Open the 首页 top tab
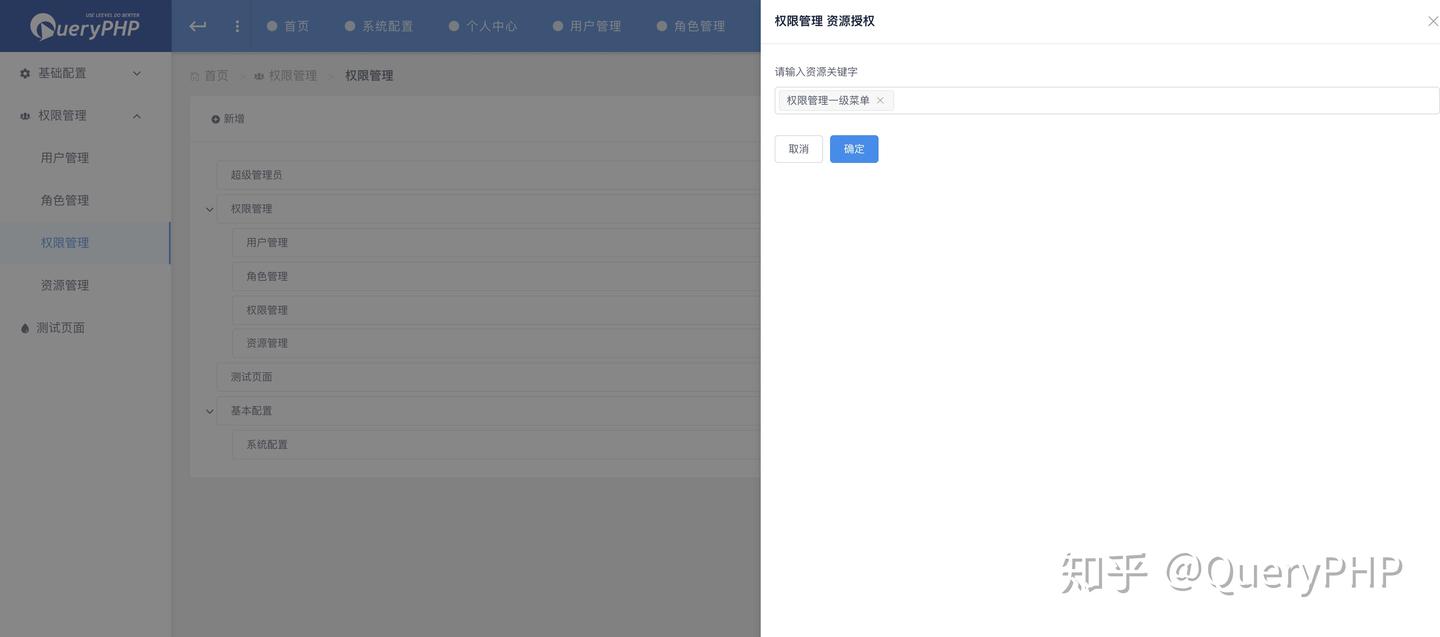 click(x=288, y=26)
